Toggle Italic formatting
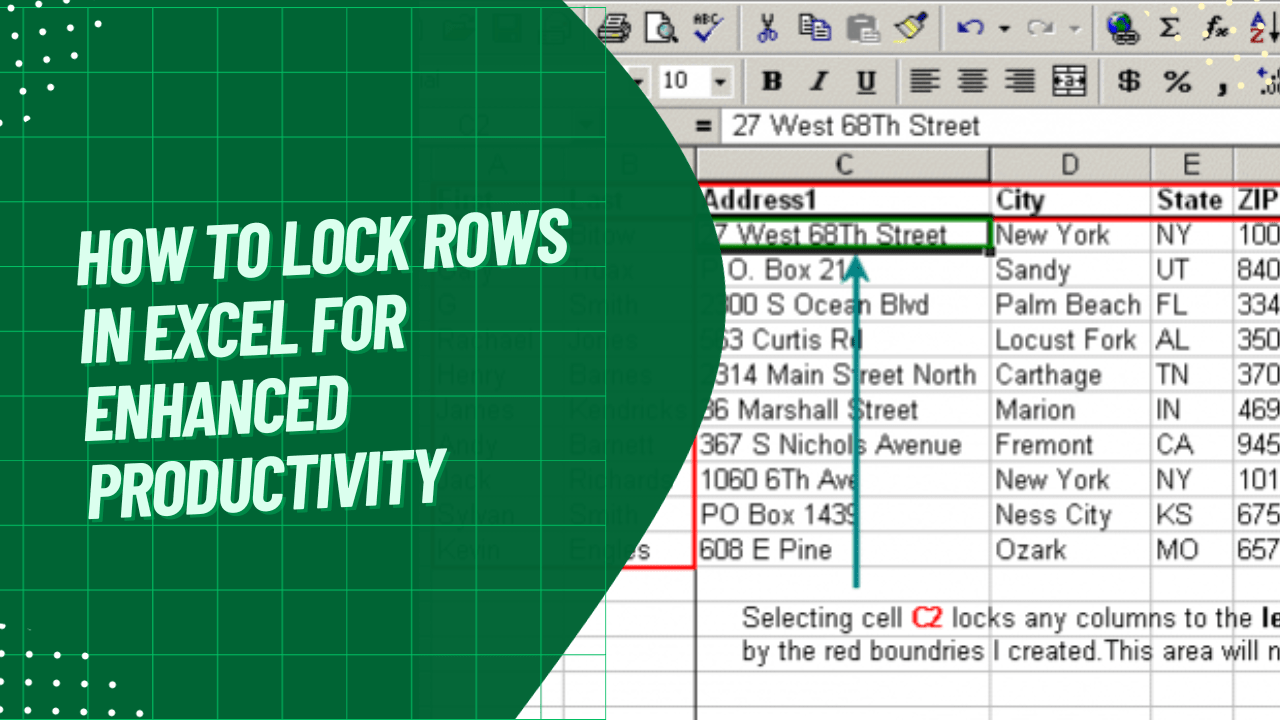Screen dimensions: 1280x720 pos(818,81)
